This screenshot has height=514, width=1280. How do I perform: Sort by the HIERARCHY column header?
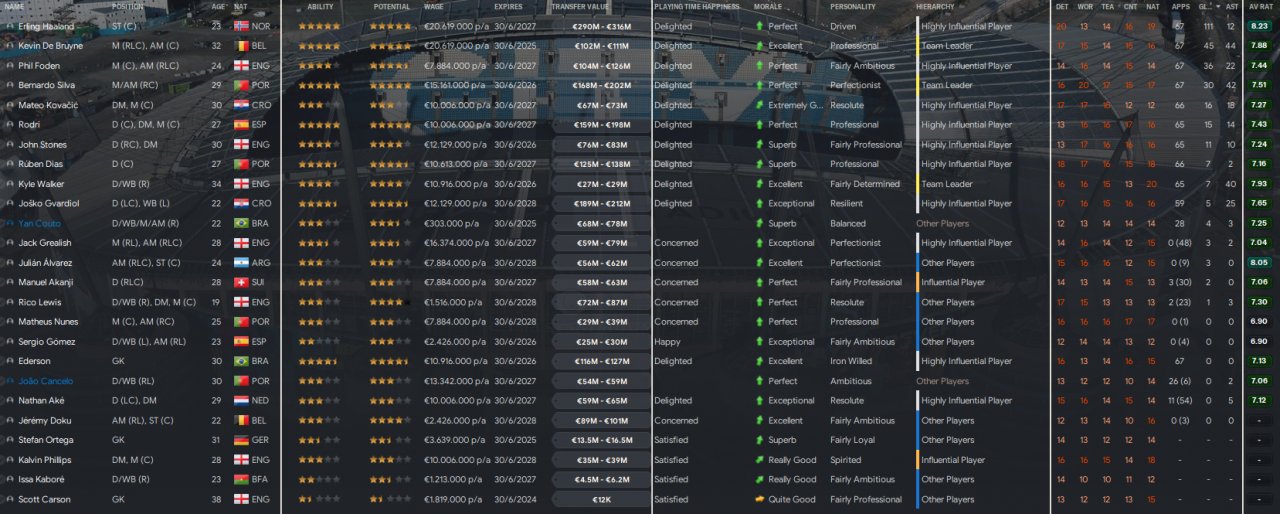tap(935, 6)
